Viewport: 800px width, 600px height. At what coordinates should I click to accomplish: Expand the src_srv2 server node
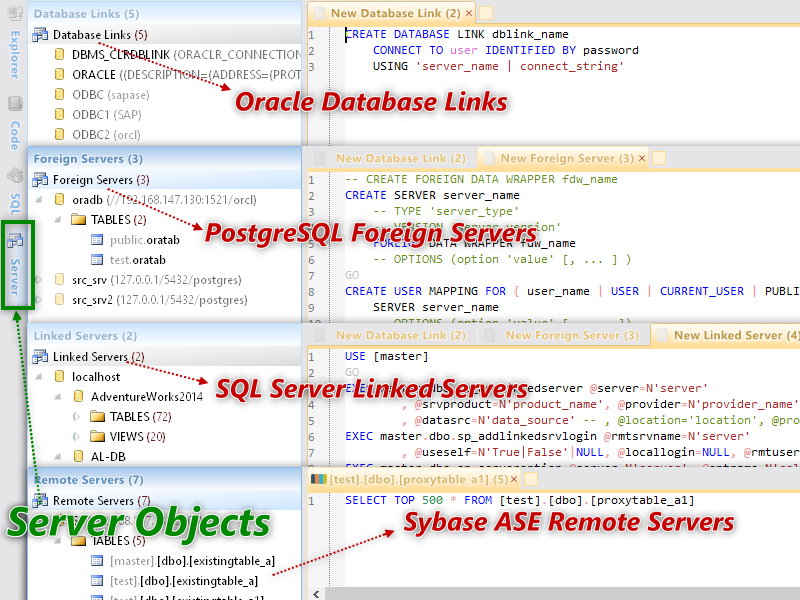38,299
